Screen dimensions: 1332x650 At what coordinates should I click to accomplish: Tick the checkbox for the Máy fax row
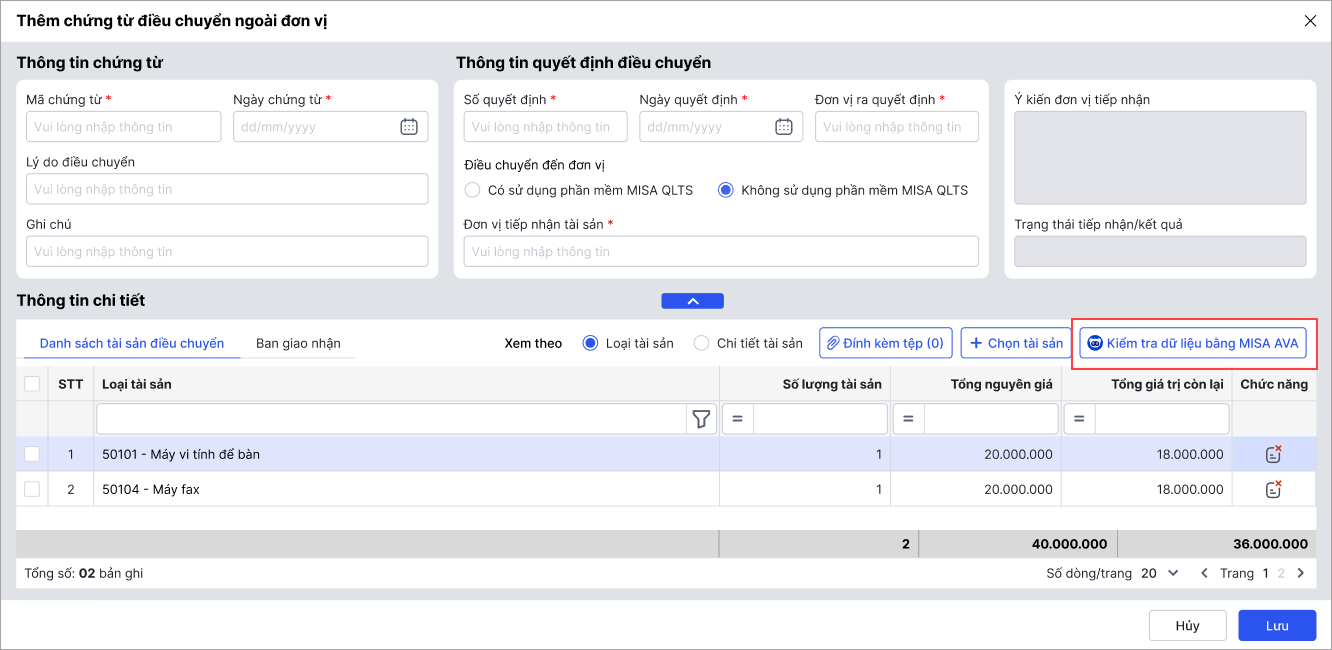[32, 490]
